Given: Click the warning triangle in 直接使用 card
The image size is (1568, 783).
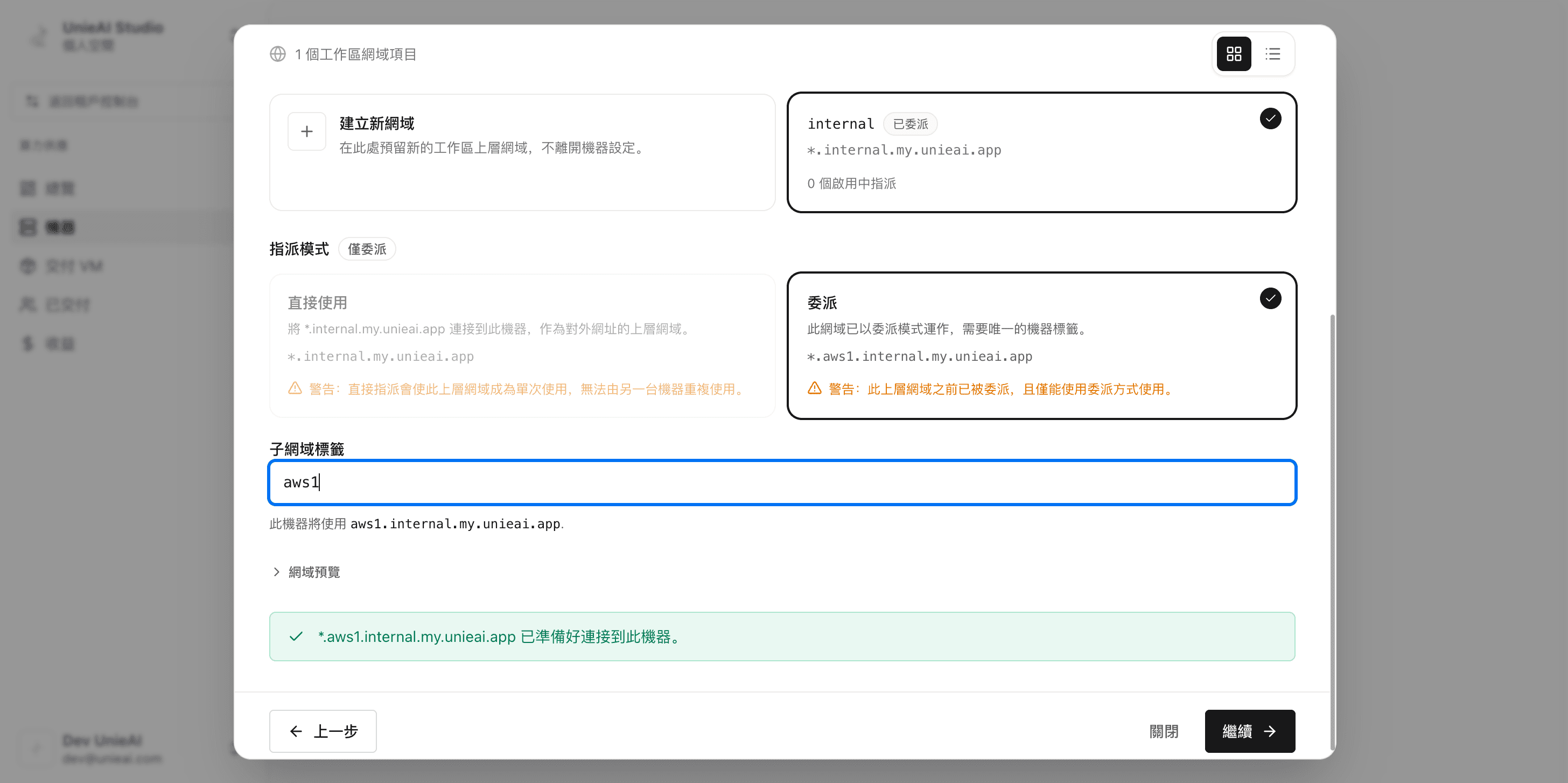Looking at the screenshot, I should coord(295,388).
